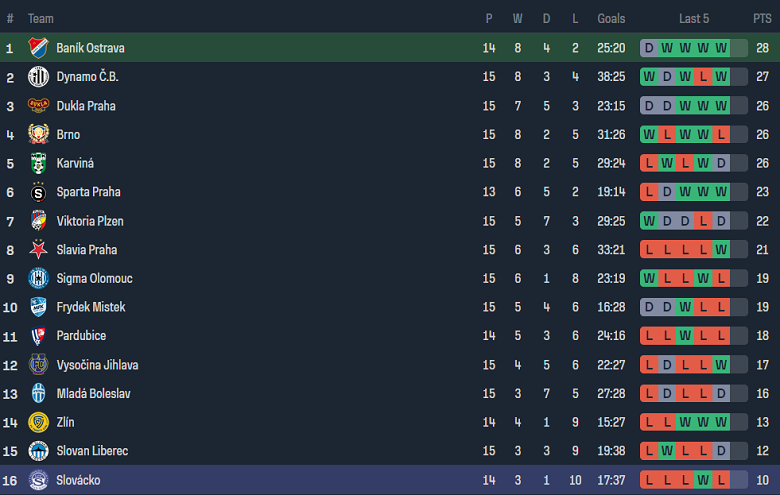The width and height of the screenshot is (780, 495).
Task: Open Slovan Liberec team page
Action: pyautogui.click(x=92, y=452)
